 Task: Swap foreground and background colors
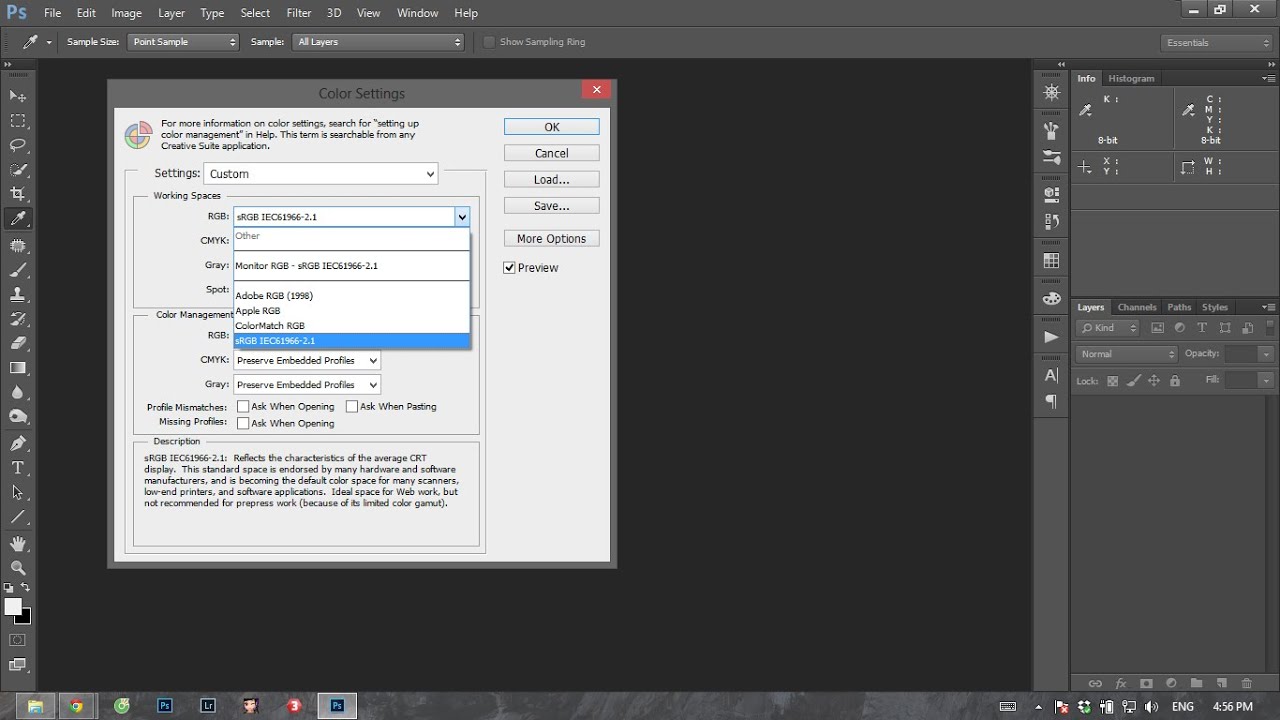pos(25,588)
